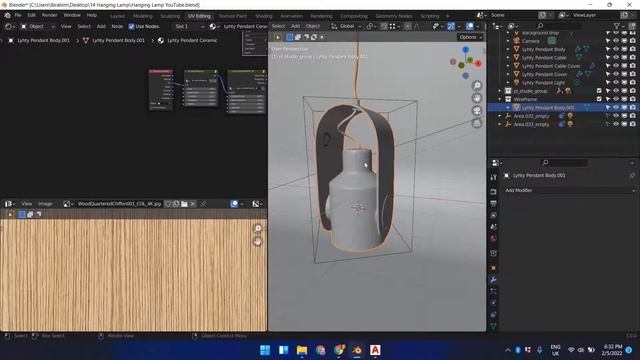Click the pan hand icon in 3D viewport

477,98
